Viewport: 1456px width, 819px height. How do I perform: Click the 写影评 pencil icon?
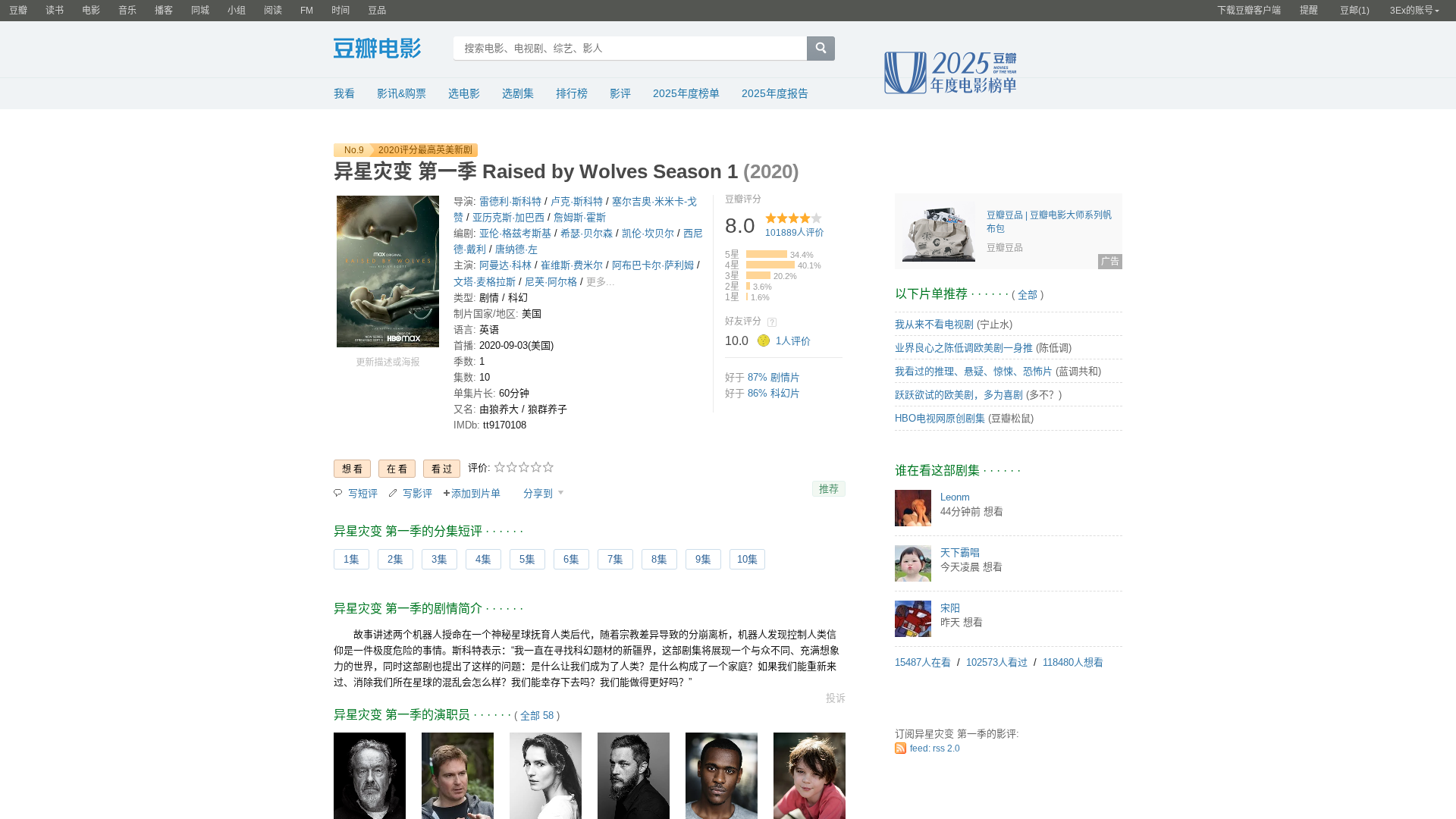click(393, 493)
